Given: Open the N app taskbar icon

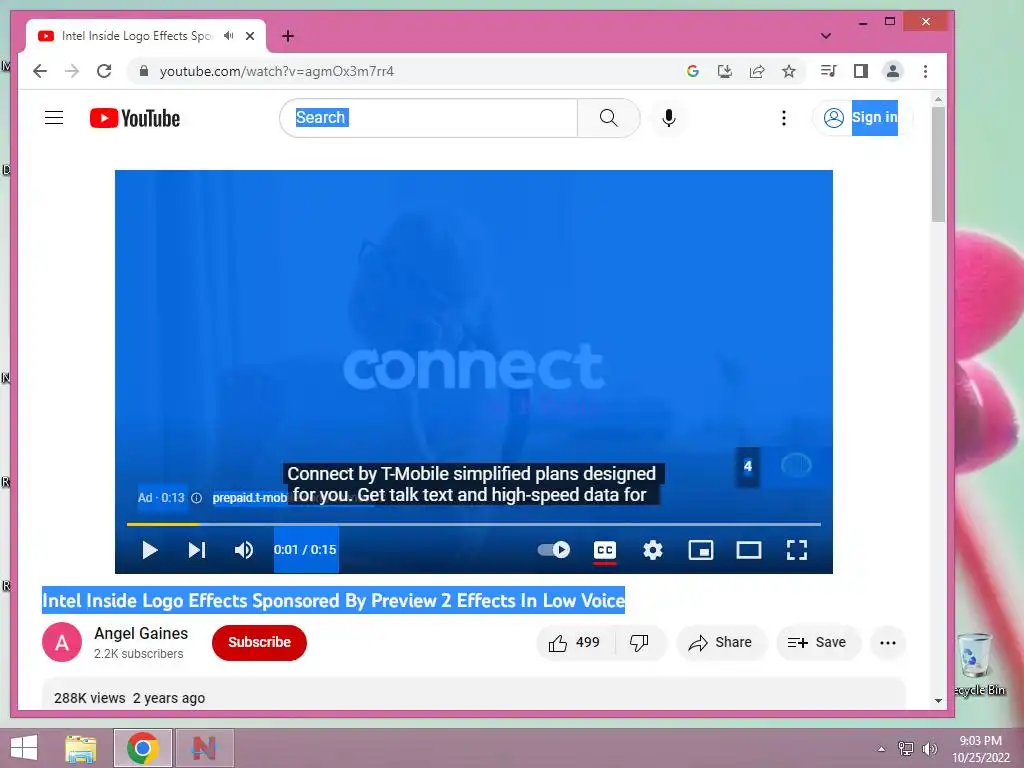Looking at the screenshot, I should (x=204, y=748).
